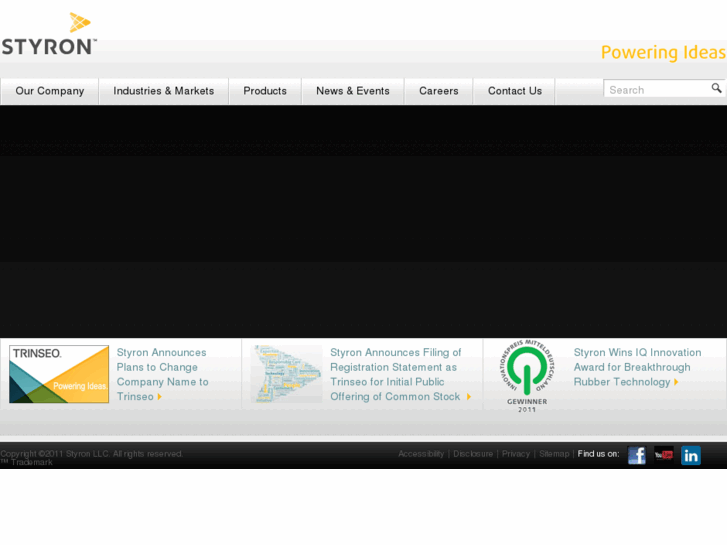727x545 pixels.
Task: Open the Disclosure footer link
Action: (x=473, y=454)
